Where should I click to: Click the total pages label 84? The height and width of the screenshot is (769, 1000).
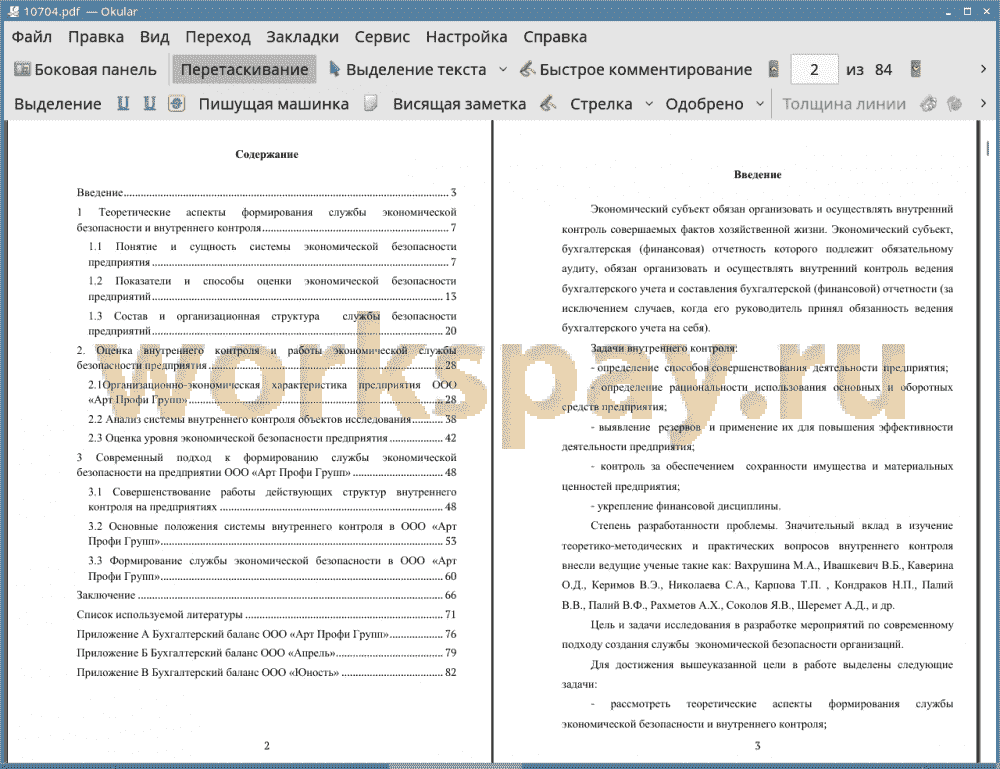(x=883, y=70)
